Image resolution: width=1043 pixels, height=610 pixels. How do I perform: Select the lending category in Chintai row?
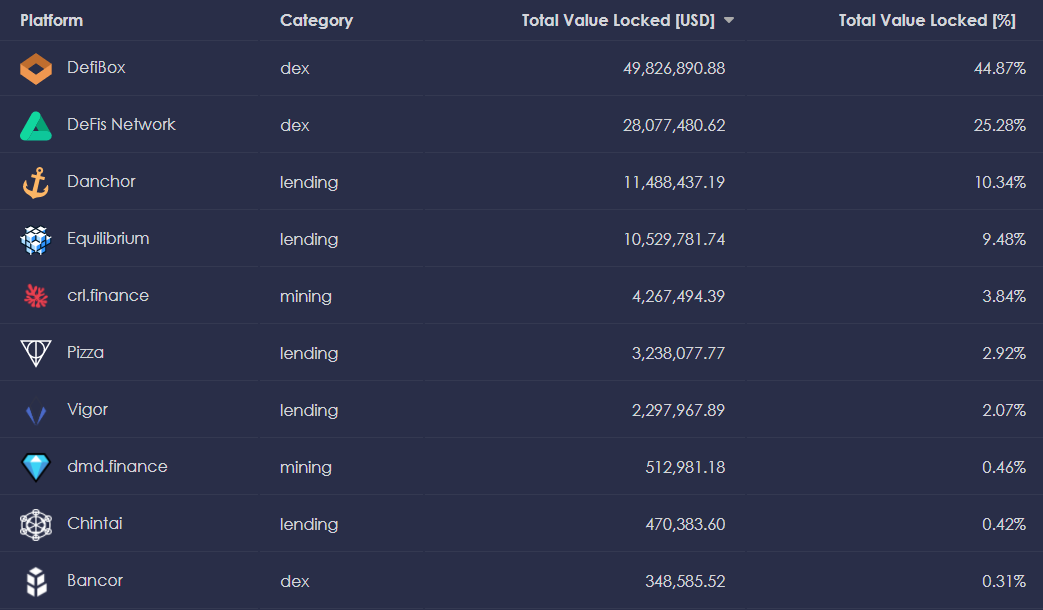point(309,525)
